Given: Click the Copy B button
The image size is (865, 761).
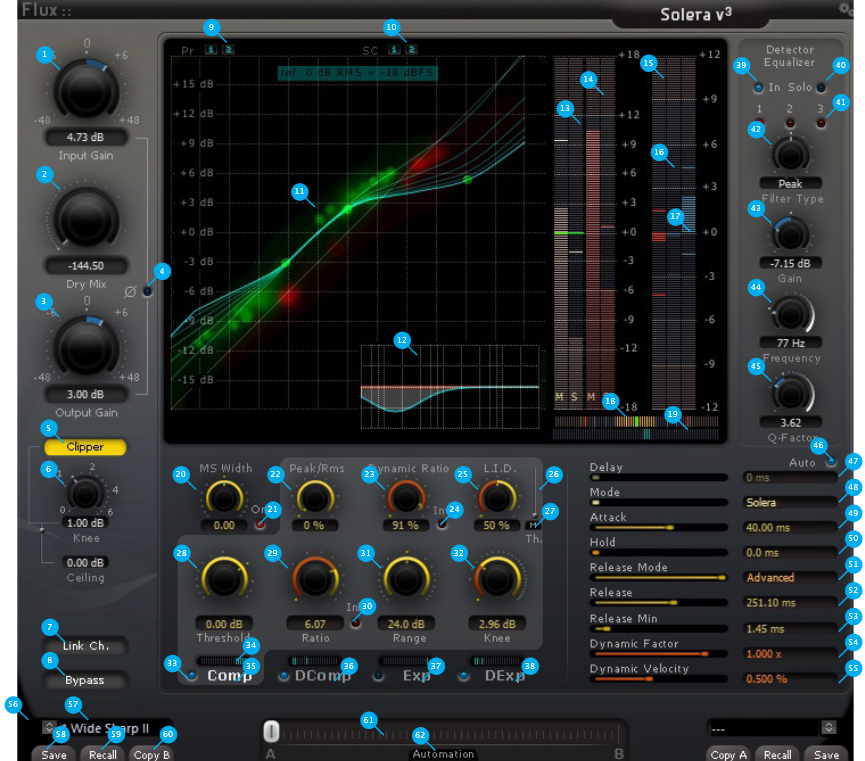Looking at the screenshot, I should click(x=151, y=755).
